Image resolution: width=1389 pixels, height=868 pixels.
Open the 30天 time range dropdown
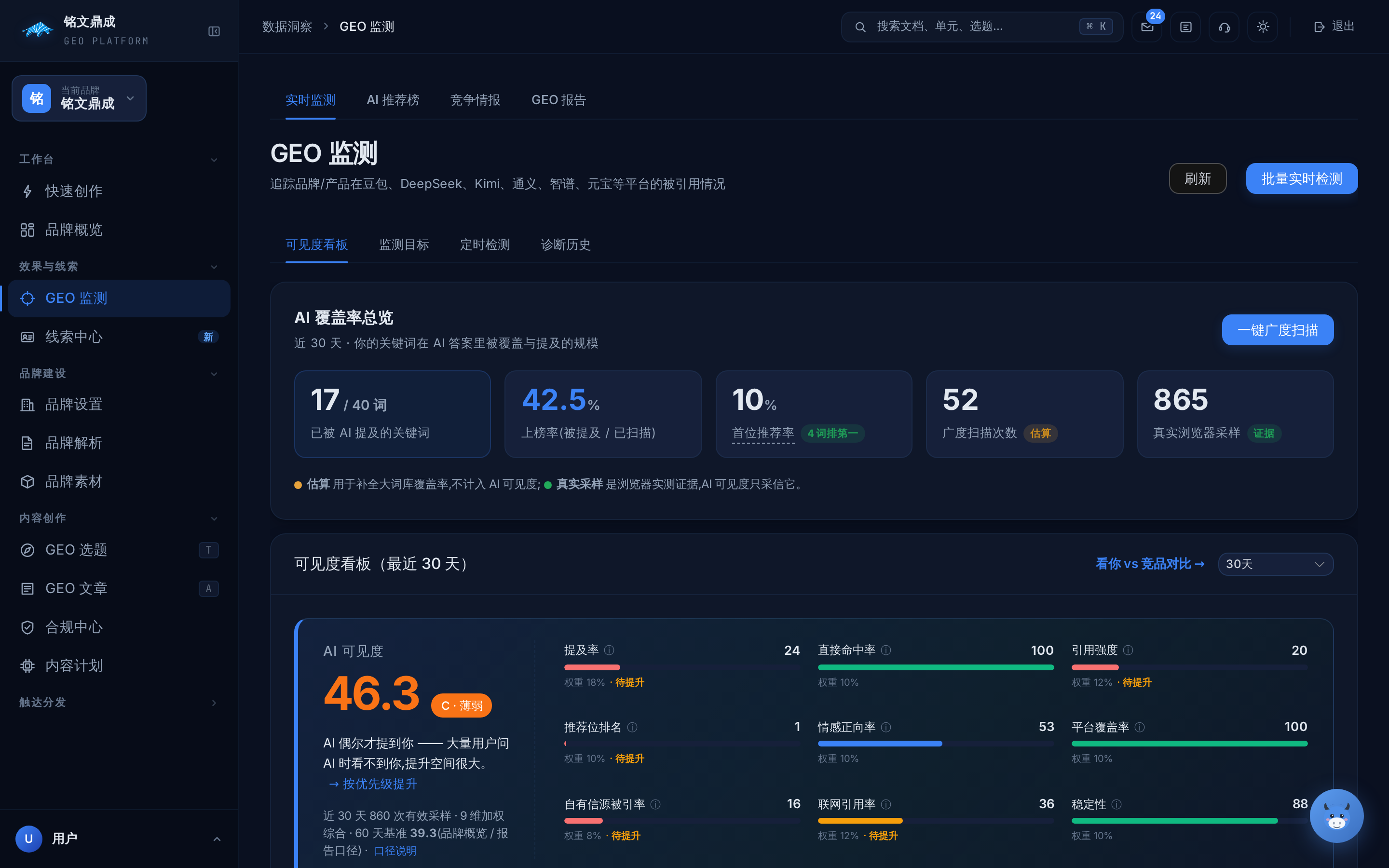1275,564
